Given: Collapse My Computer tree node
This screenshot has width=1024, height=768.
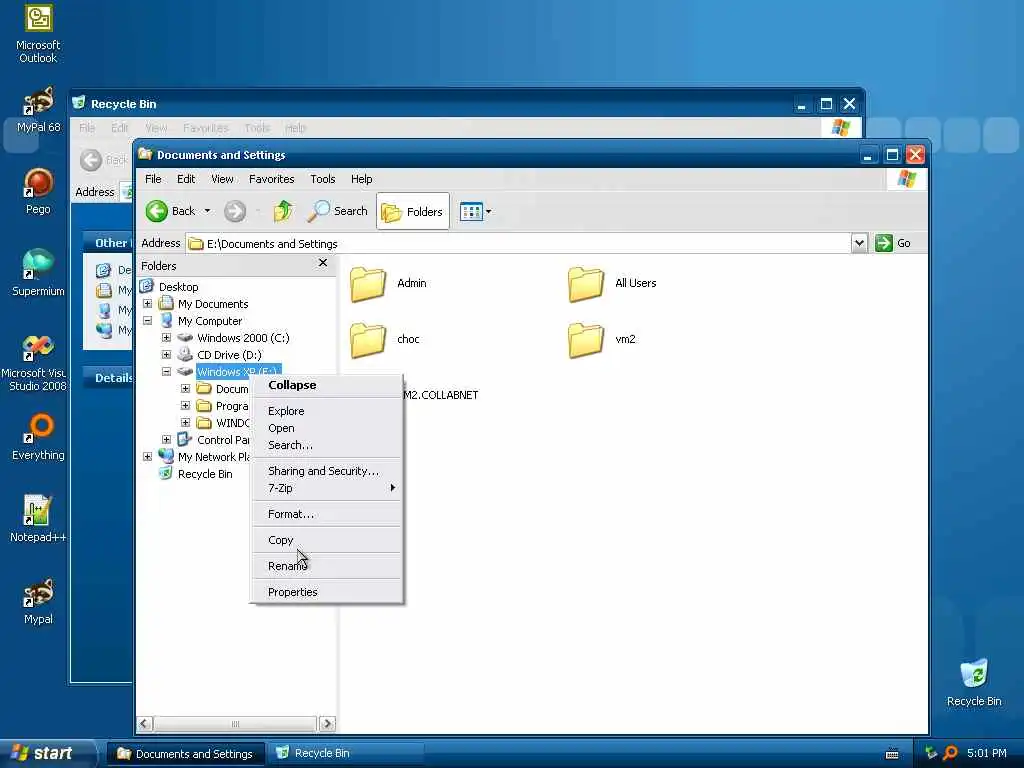Looking at the screenshot, I should coord(148,321).
